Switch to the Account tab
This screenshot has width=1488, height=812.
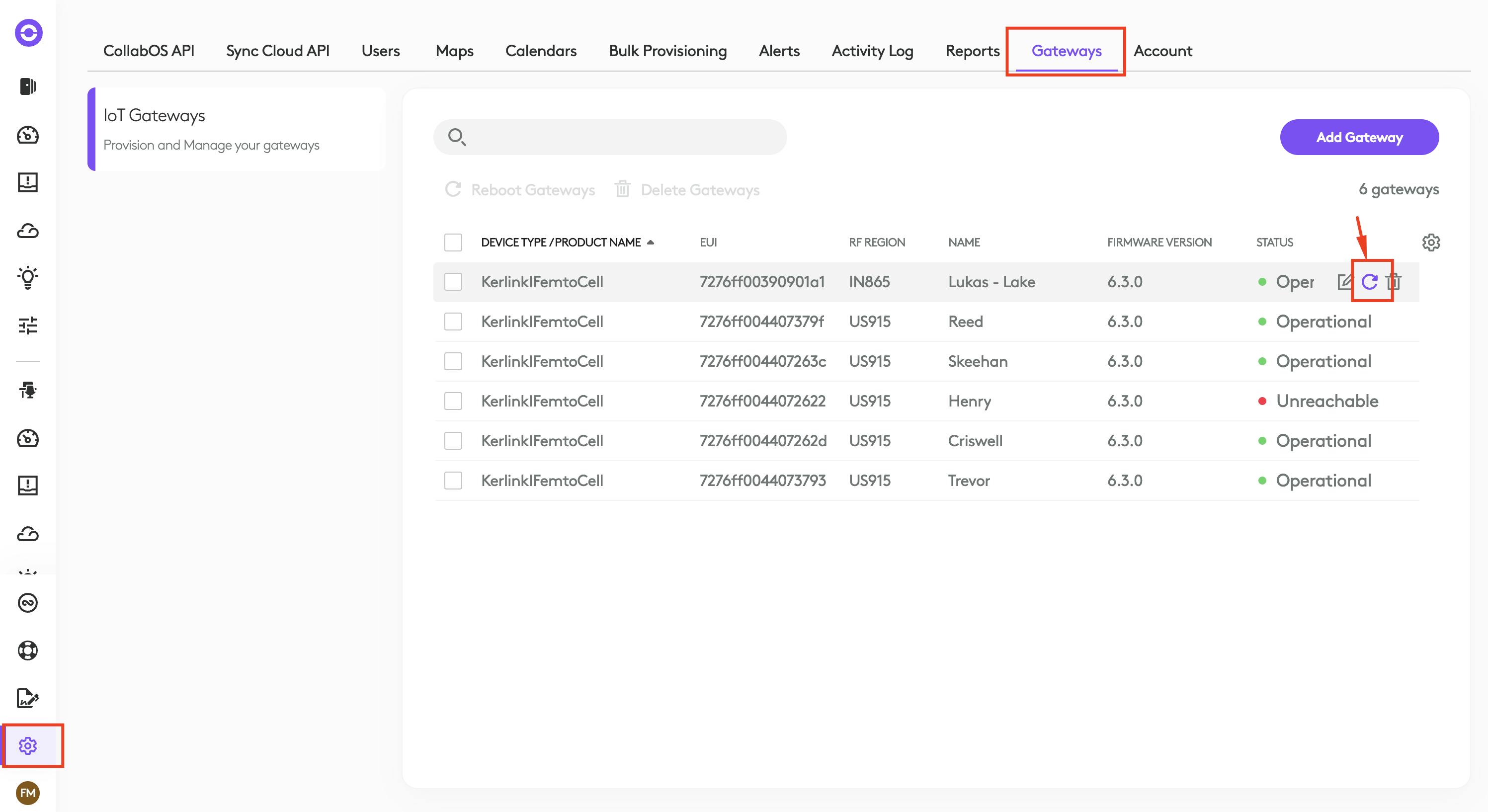click(x=1163, y=51)
